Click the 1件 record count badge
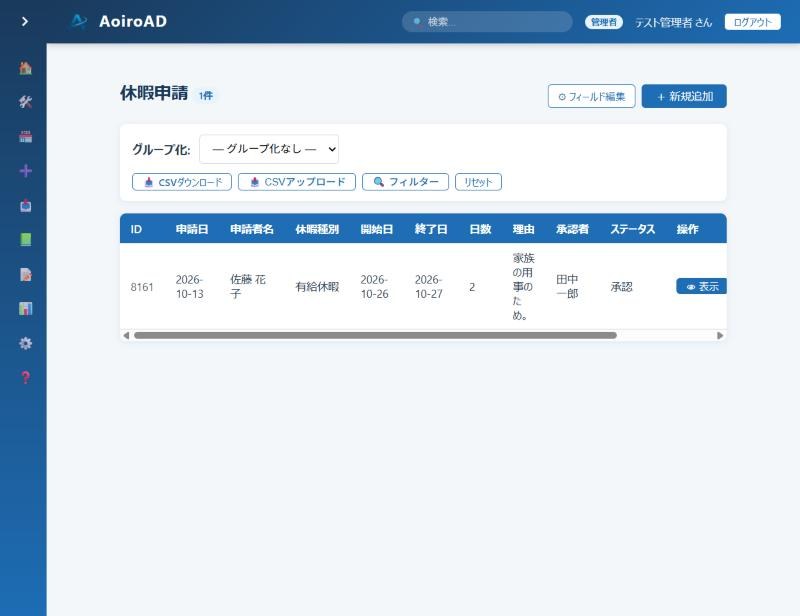The image size is (800, 616). click(206, 95)
